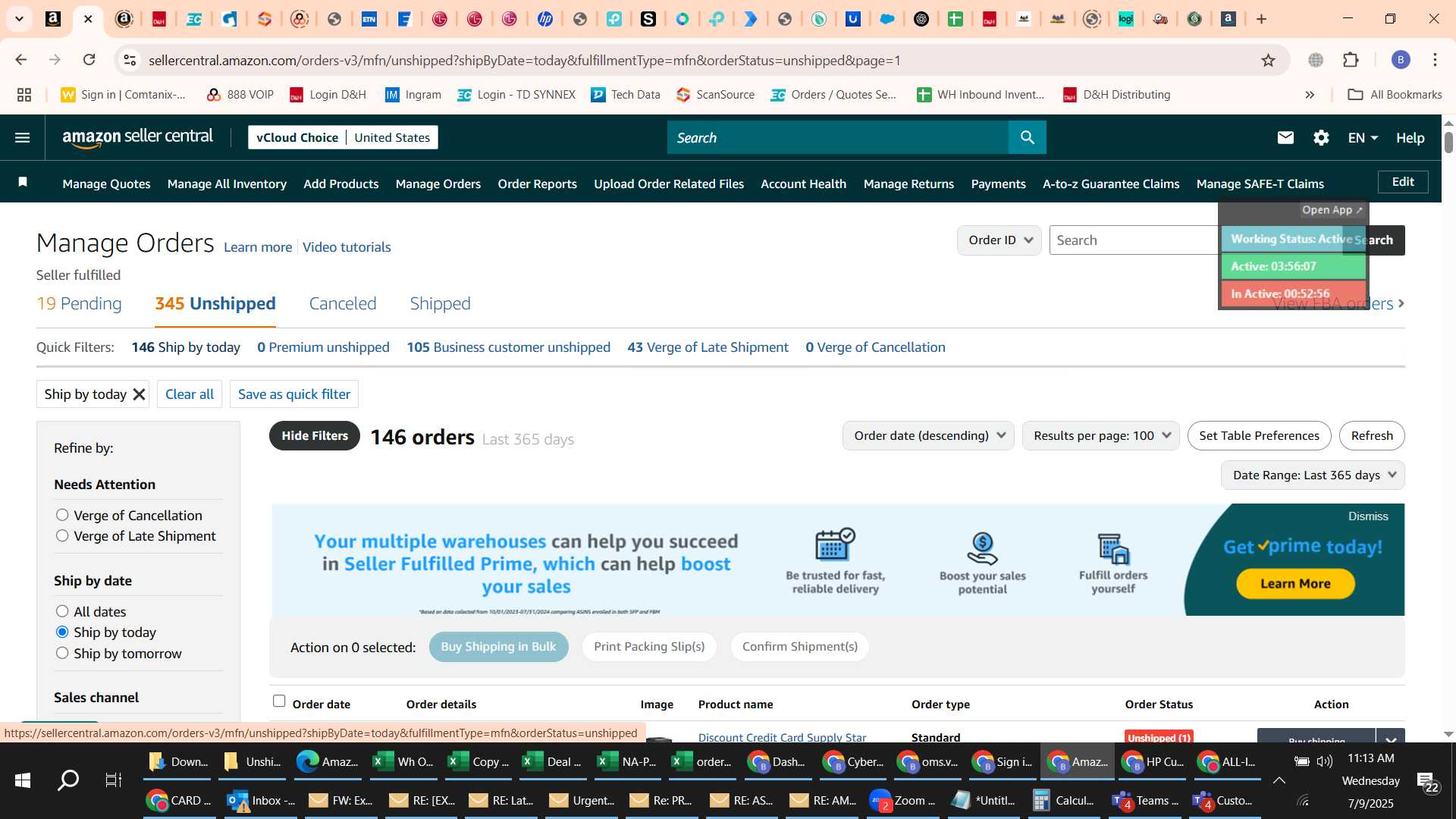Select Verge of Late Shipment radio button

(62, 535)
